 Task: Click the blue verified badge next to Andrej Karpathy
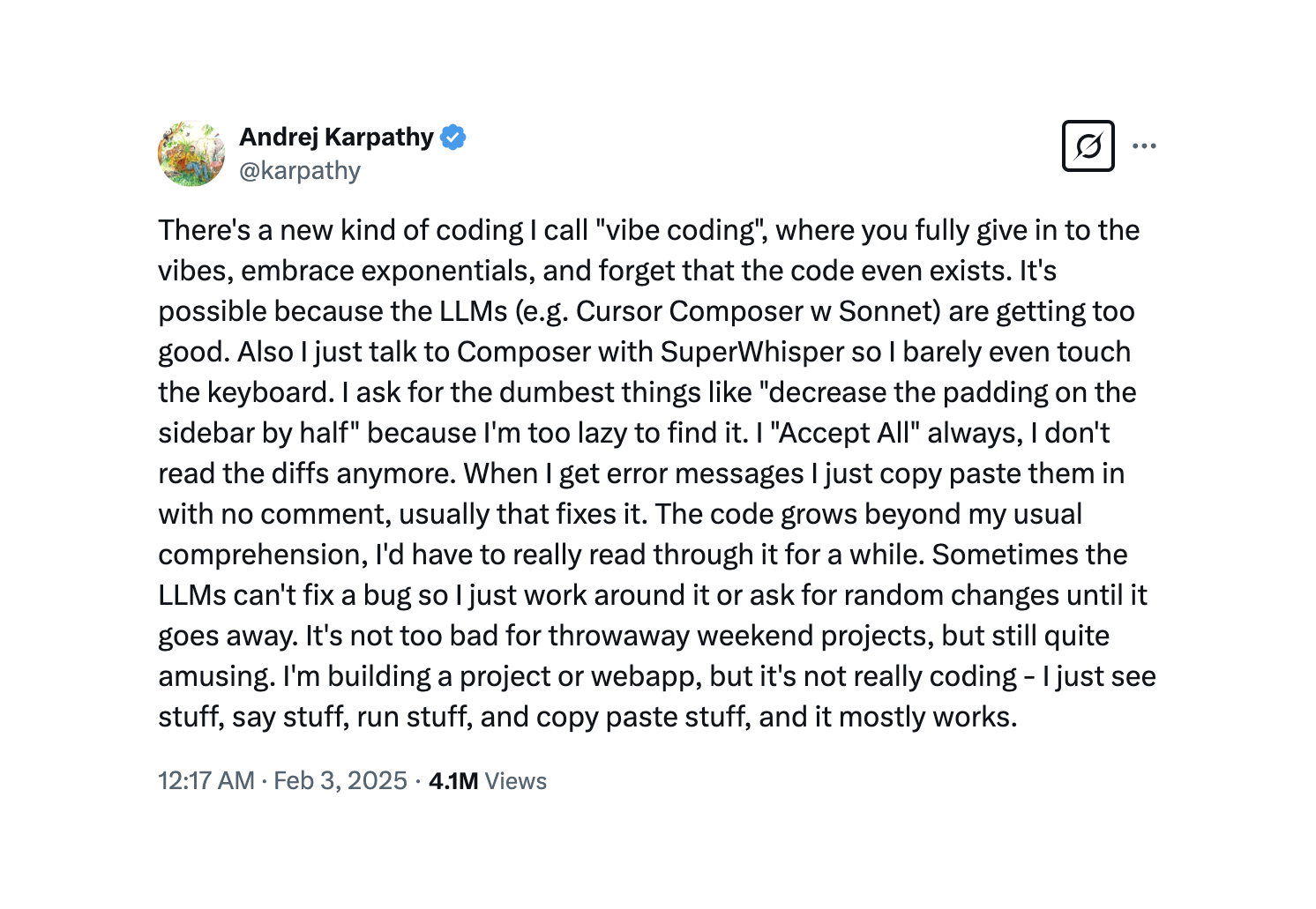(453, 137)
